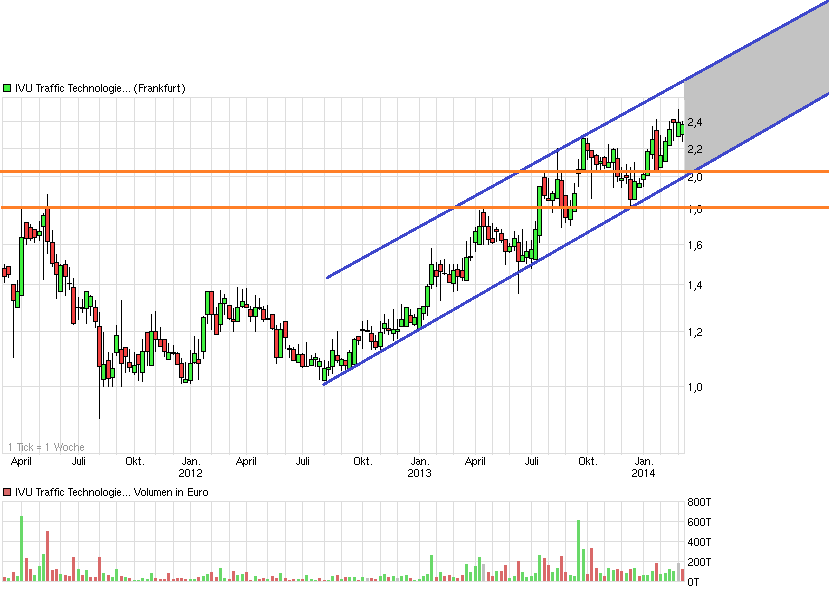Click the red volume legend square icon

point(8,492)
